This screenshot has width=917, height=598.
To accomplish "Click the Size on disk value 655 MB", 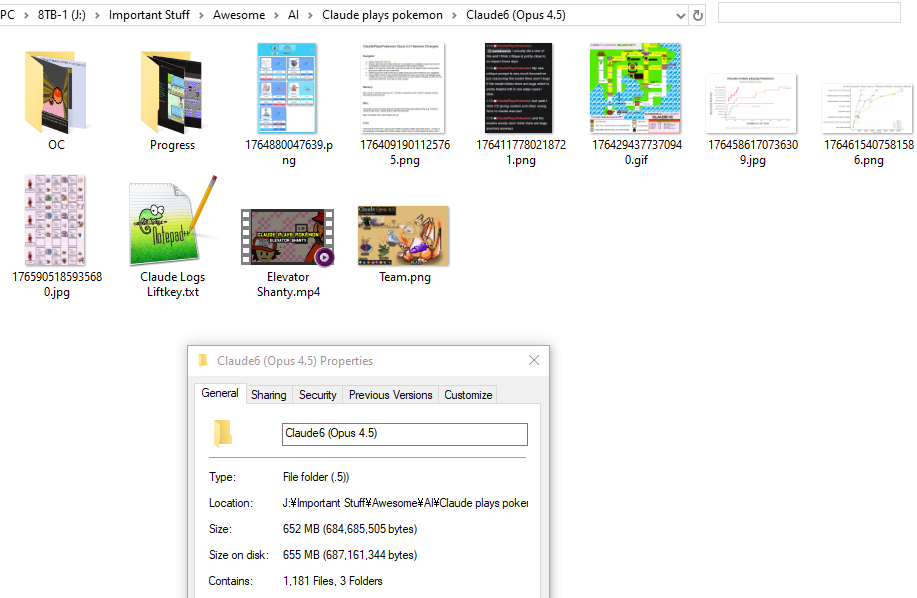I will click(x=350, y=555).
